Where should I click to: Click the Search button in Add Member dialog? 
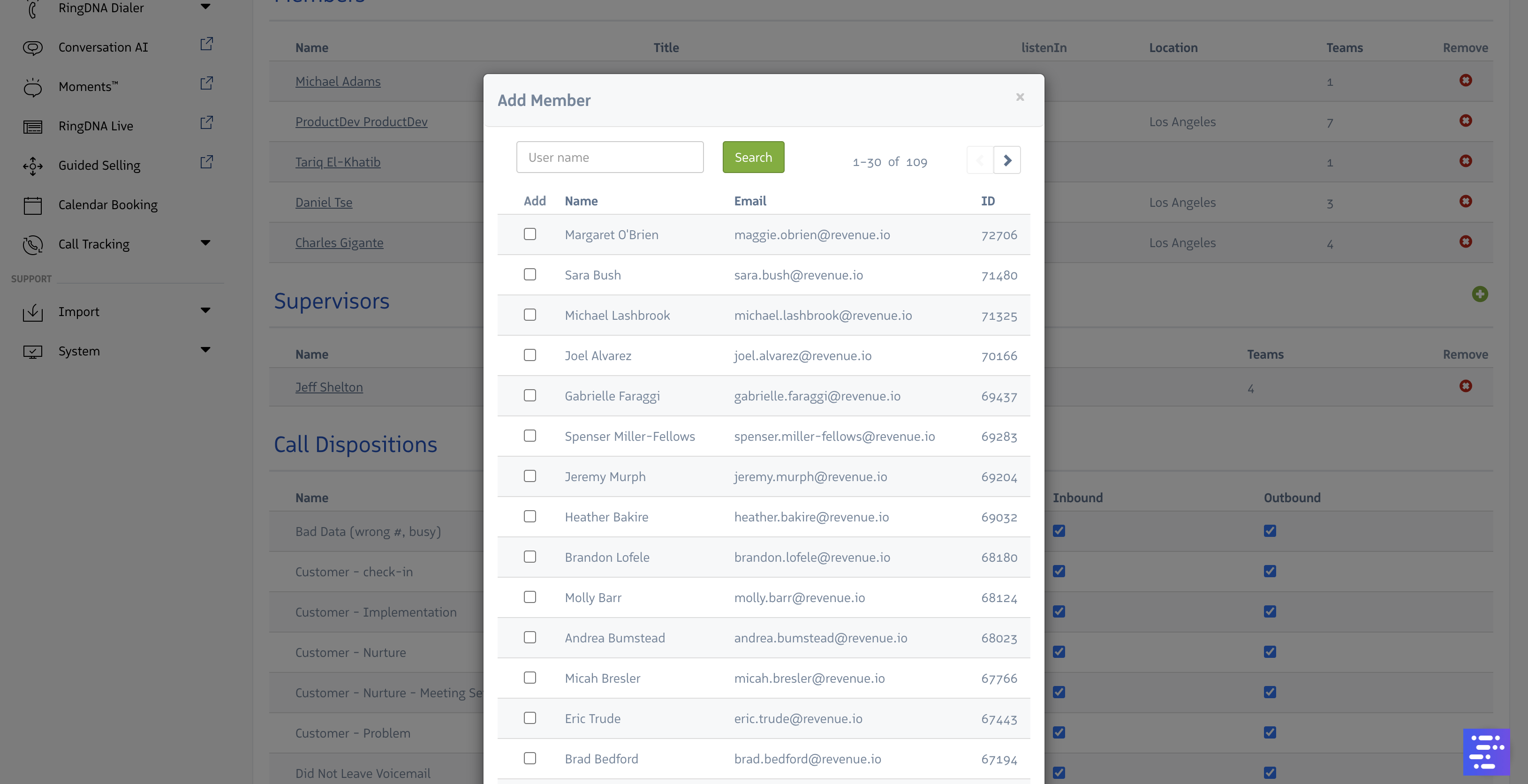753,157
